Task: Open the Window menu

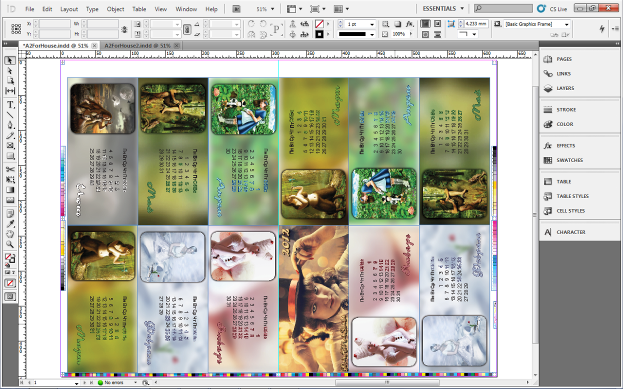Action: 186,9
